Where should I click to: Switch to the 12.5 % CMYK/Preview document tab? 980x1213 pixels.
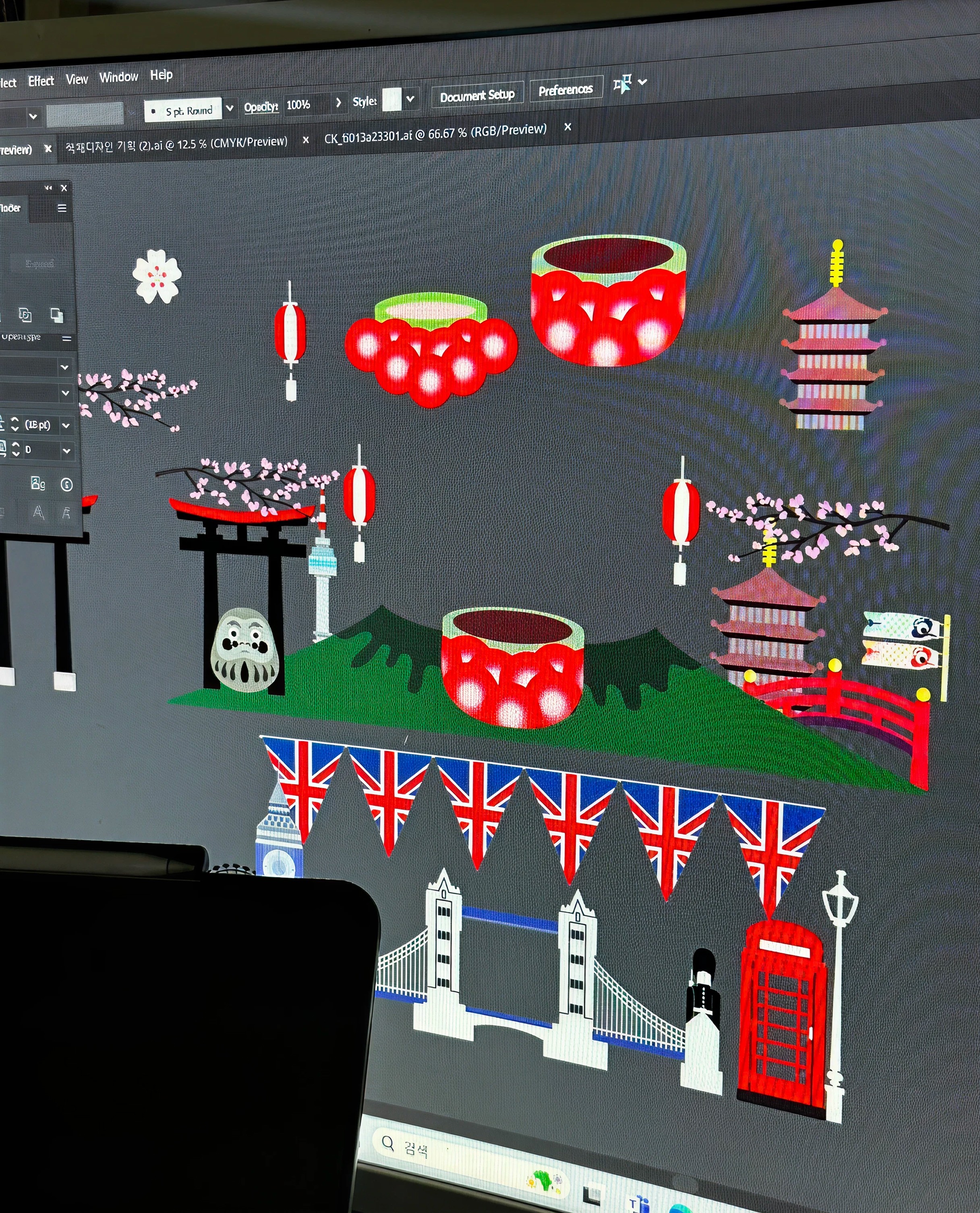176,145
